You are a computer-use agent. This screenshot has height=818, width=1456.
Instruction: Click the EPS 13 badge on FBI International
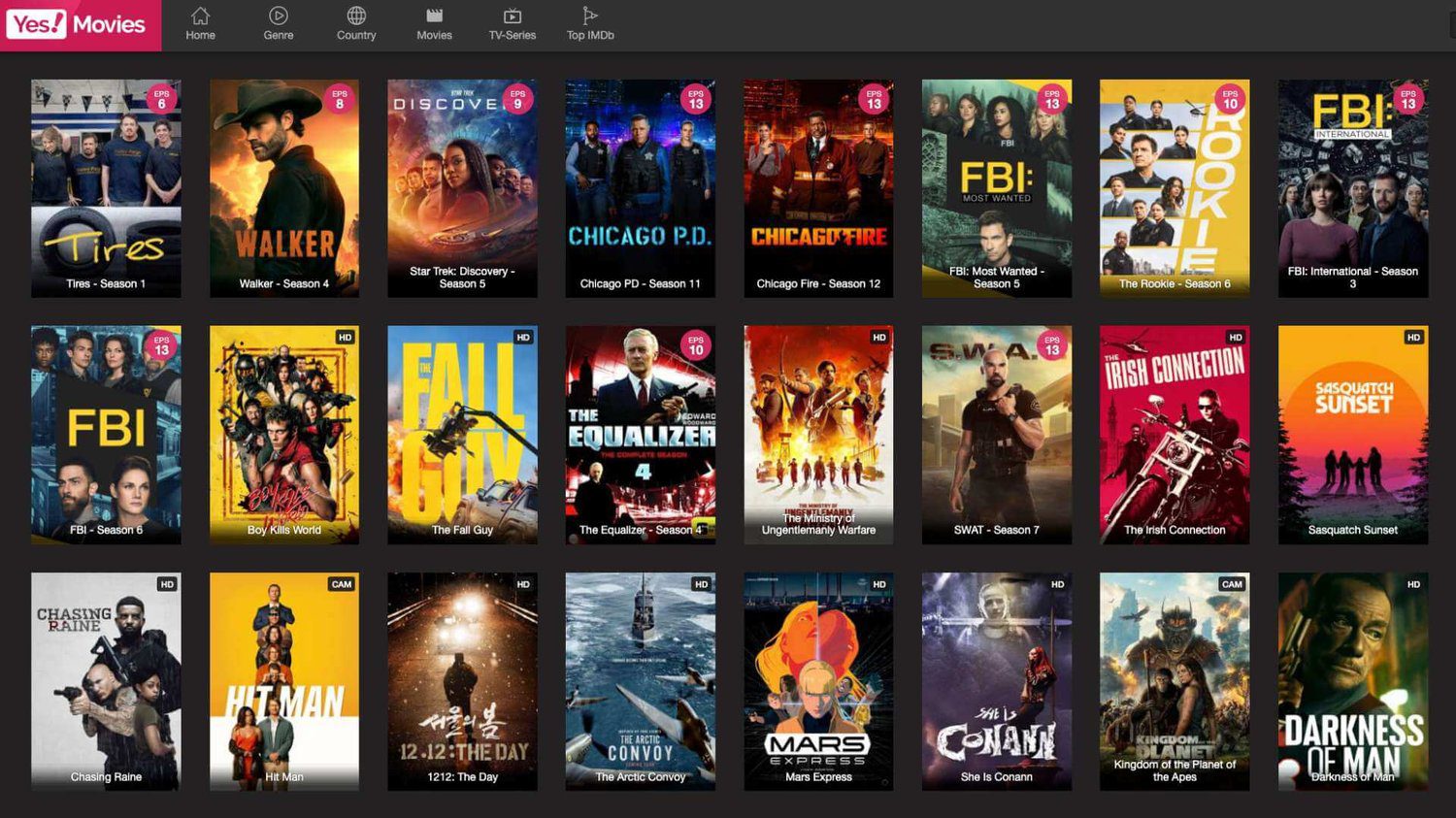coord(1408,100)
